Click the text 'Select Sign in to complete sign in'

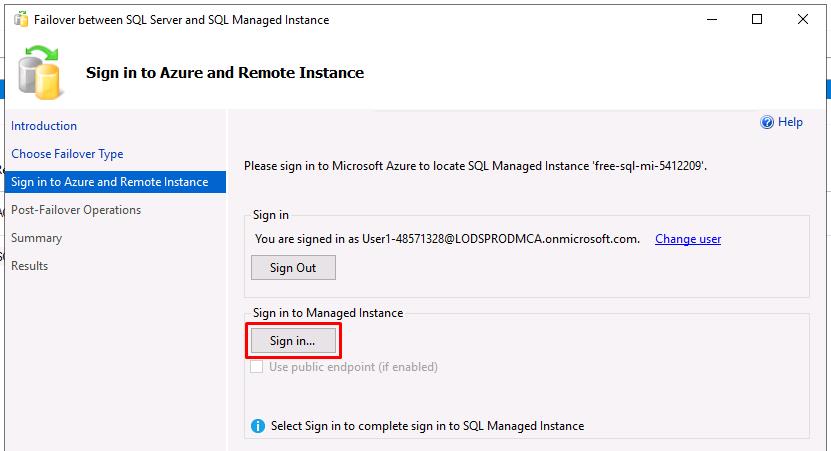[427, 426]
